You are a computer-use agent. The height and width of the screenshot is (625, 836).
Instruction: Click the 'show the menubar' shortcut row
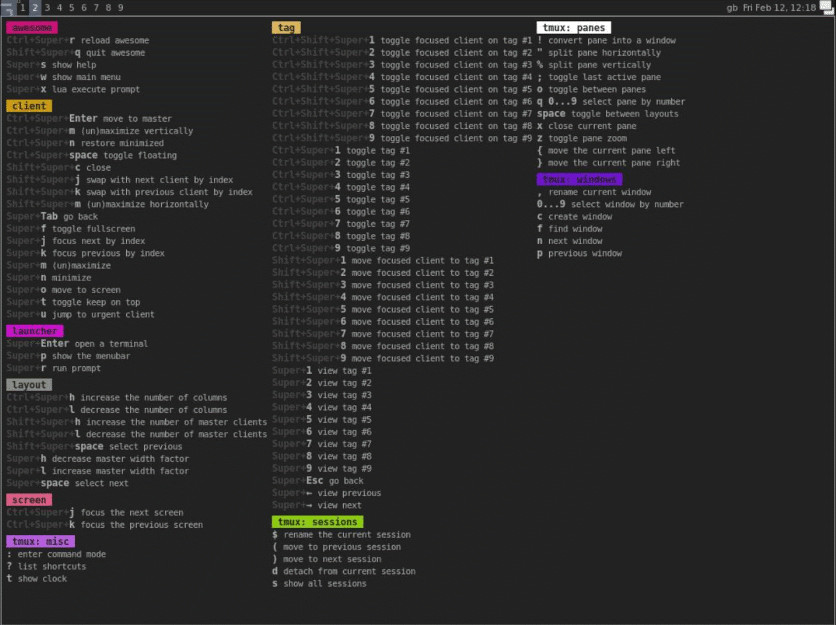(68, 356)
